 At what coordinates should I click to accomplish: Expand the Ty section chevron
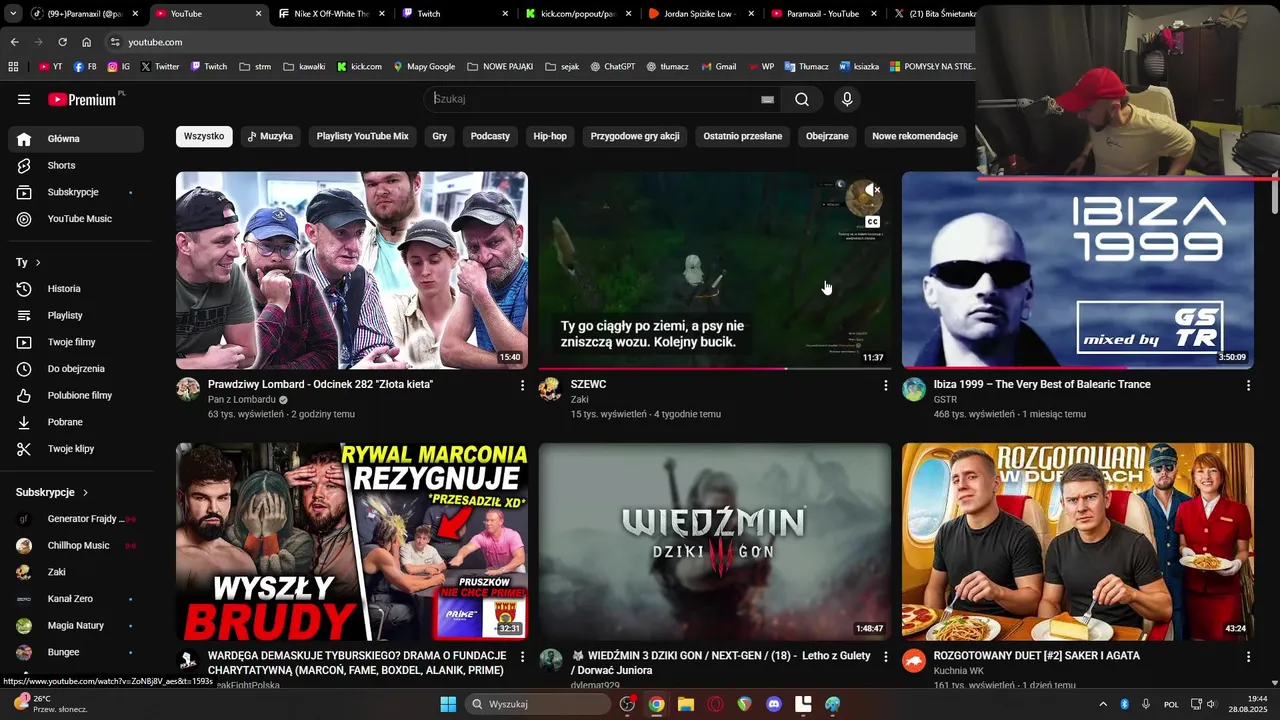38,262
